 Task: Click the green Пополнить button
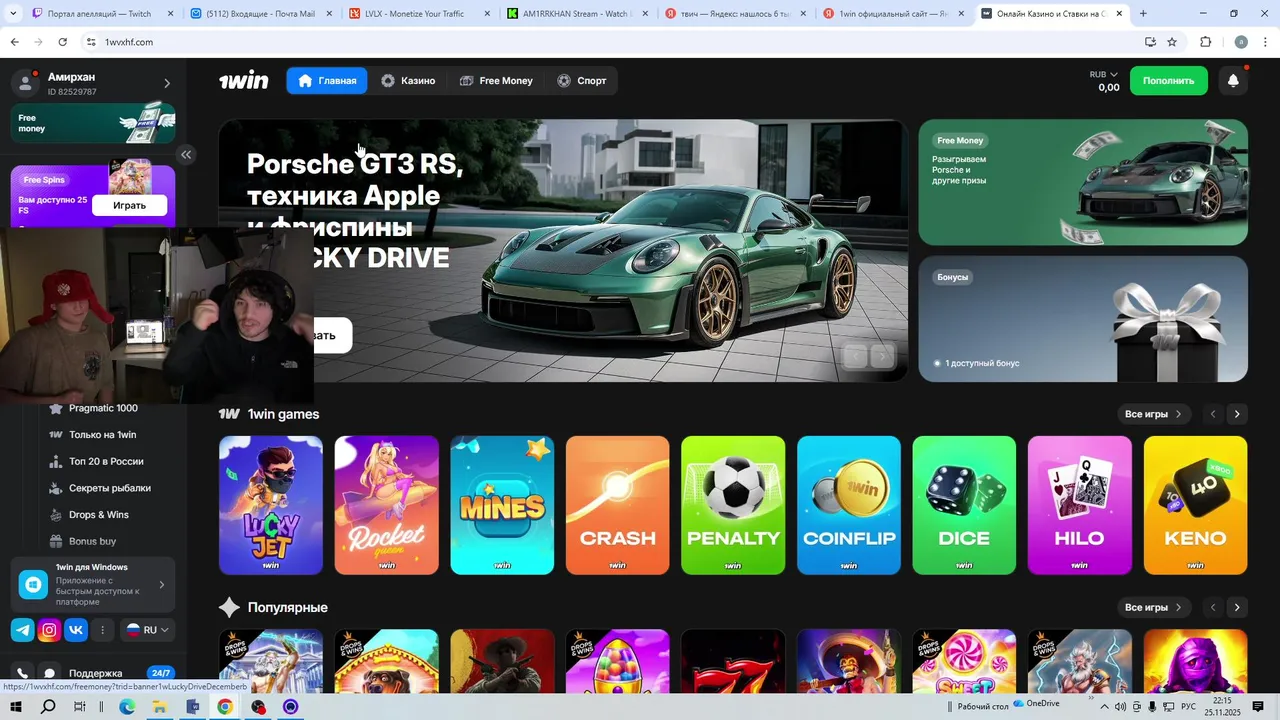(x=1169, y=81)
